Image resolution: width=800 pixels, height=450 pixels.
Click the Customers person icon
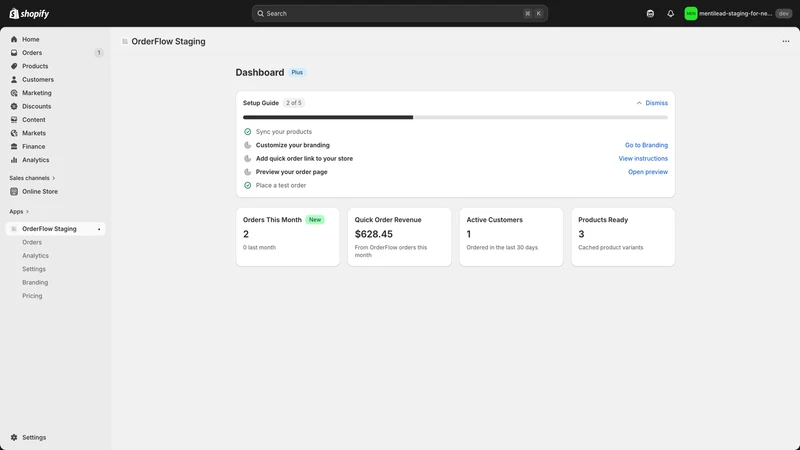click(x=14, y=80)
